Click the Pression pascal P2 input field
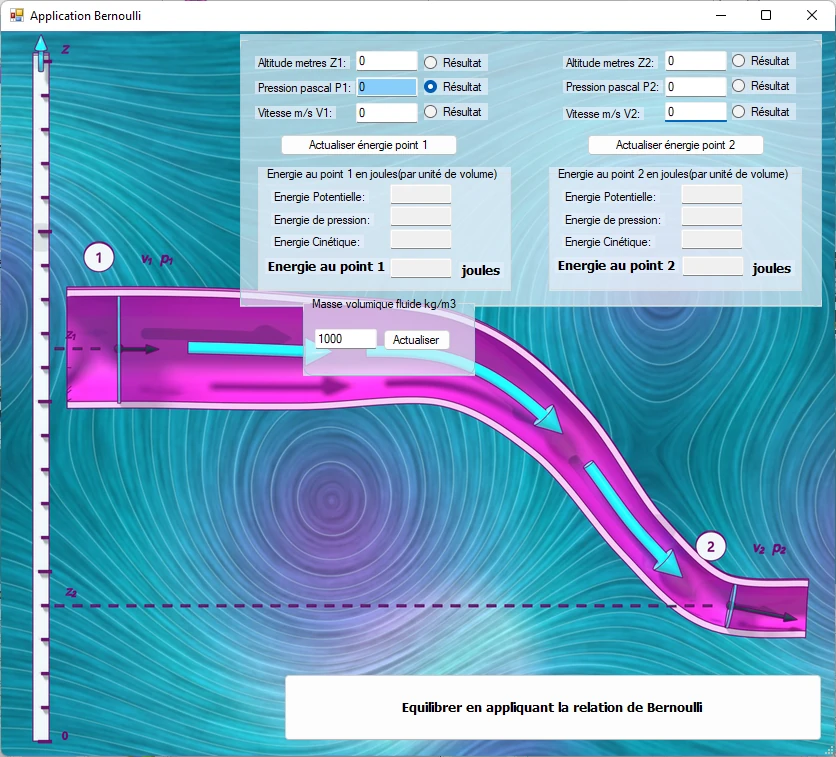The width and height of the screenshot is (836, 757). (695, 86)
